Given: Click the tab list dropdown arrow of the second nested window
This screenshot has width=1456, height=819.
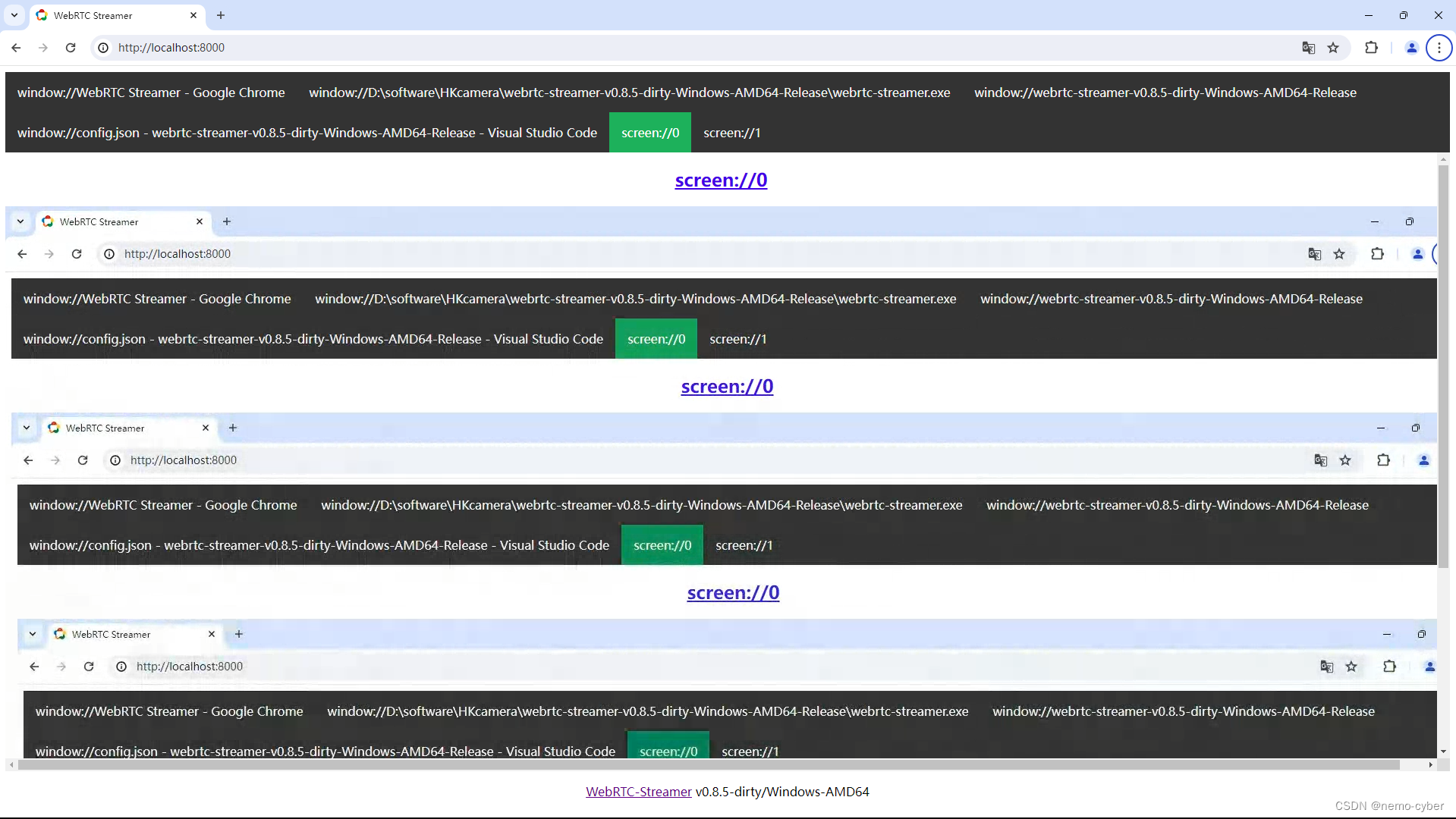Looking at the screenshot, I should [x=27, y=428].
